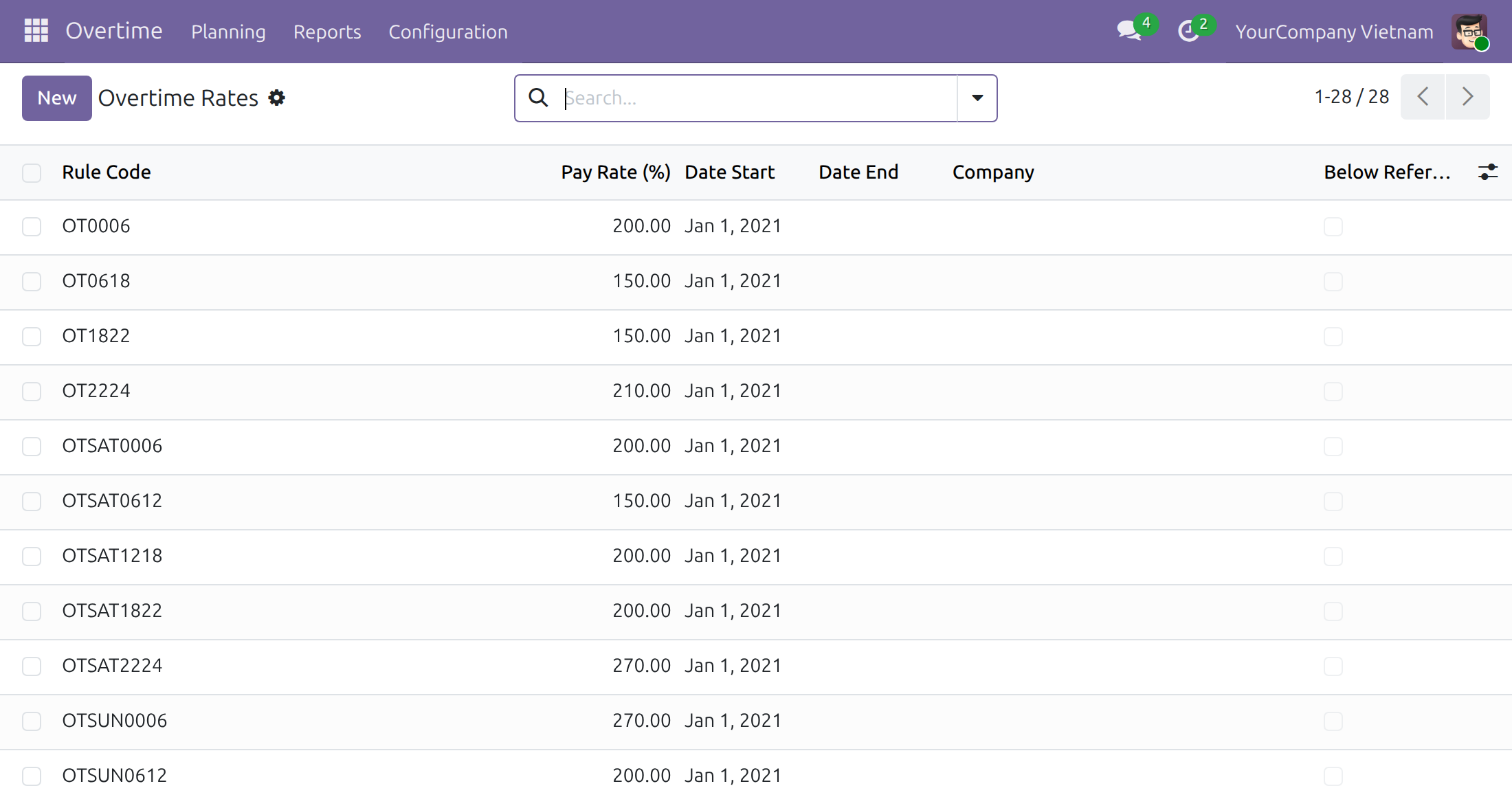Toggle Below Reference checkbox for OT0006
Image resolution: width=1512 pixels, height=797 pixels.
point(1333,227)
